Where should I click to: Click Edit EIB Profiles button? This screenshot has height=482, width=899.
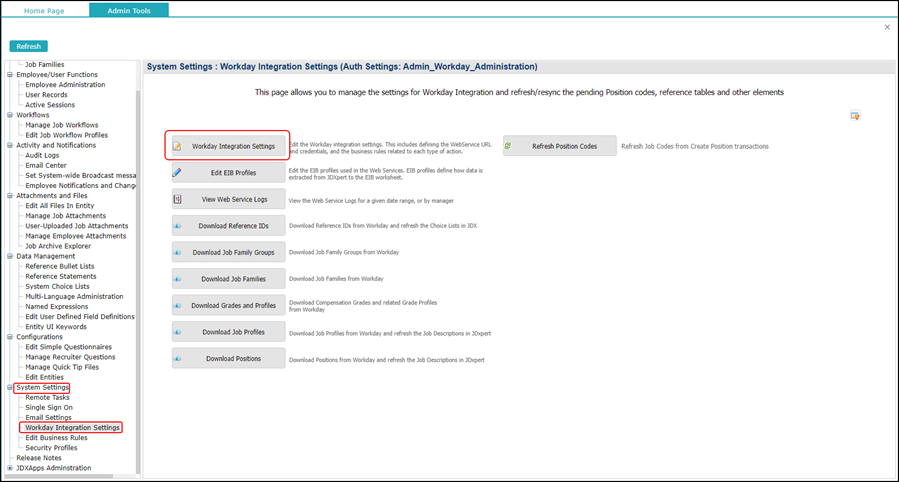[x=229, y=173]
